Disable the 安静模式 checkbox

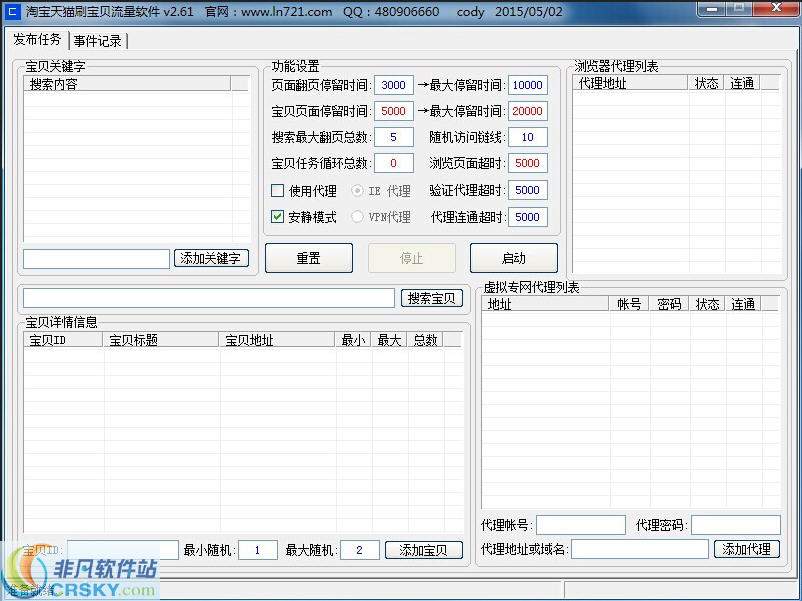pos(277,217)
